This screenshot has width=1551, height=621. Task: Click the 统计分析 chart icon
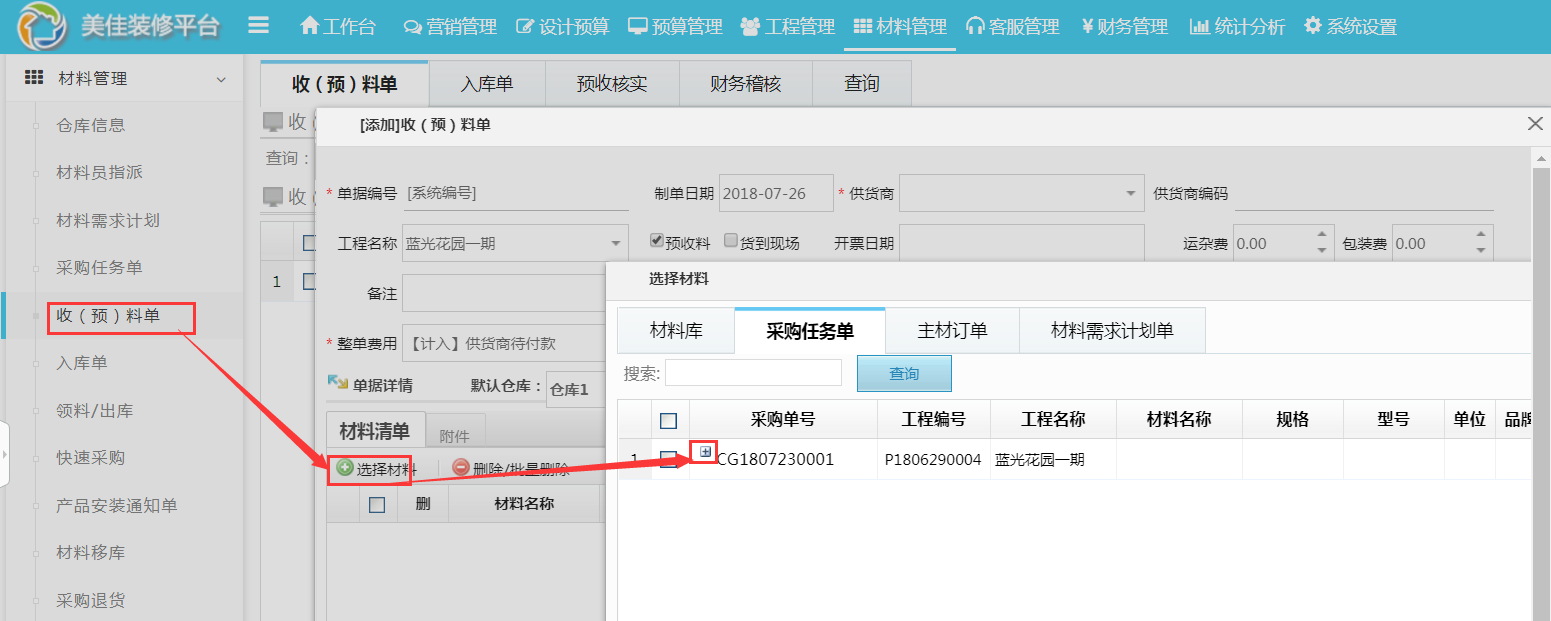1198,26
